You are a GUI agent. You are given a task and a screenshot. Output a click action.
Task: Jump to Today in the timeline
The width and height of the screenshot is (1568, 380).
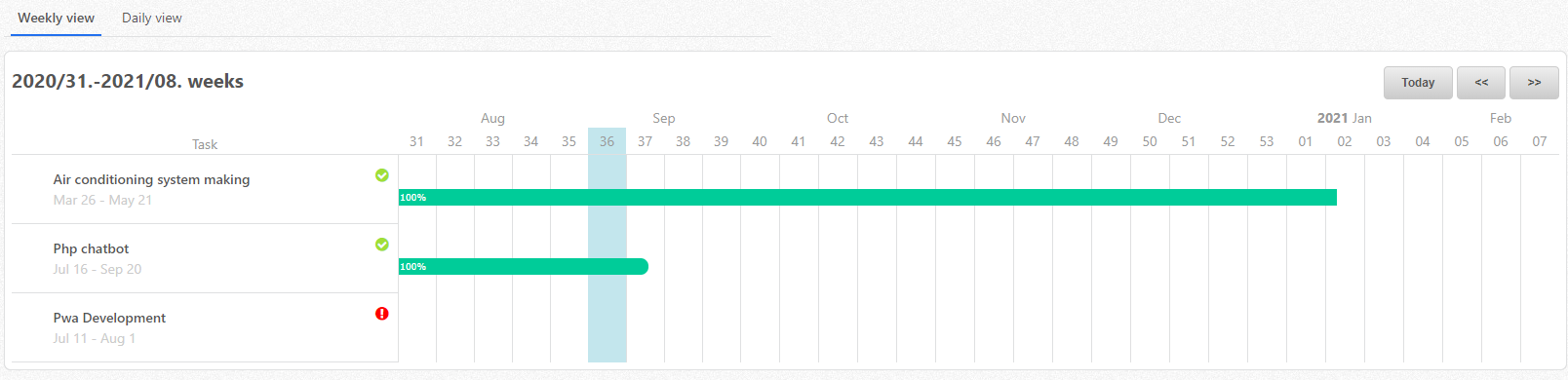pyautogui.click(x=1418, y=83)
